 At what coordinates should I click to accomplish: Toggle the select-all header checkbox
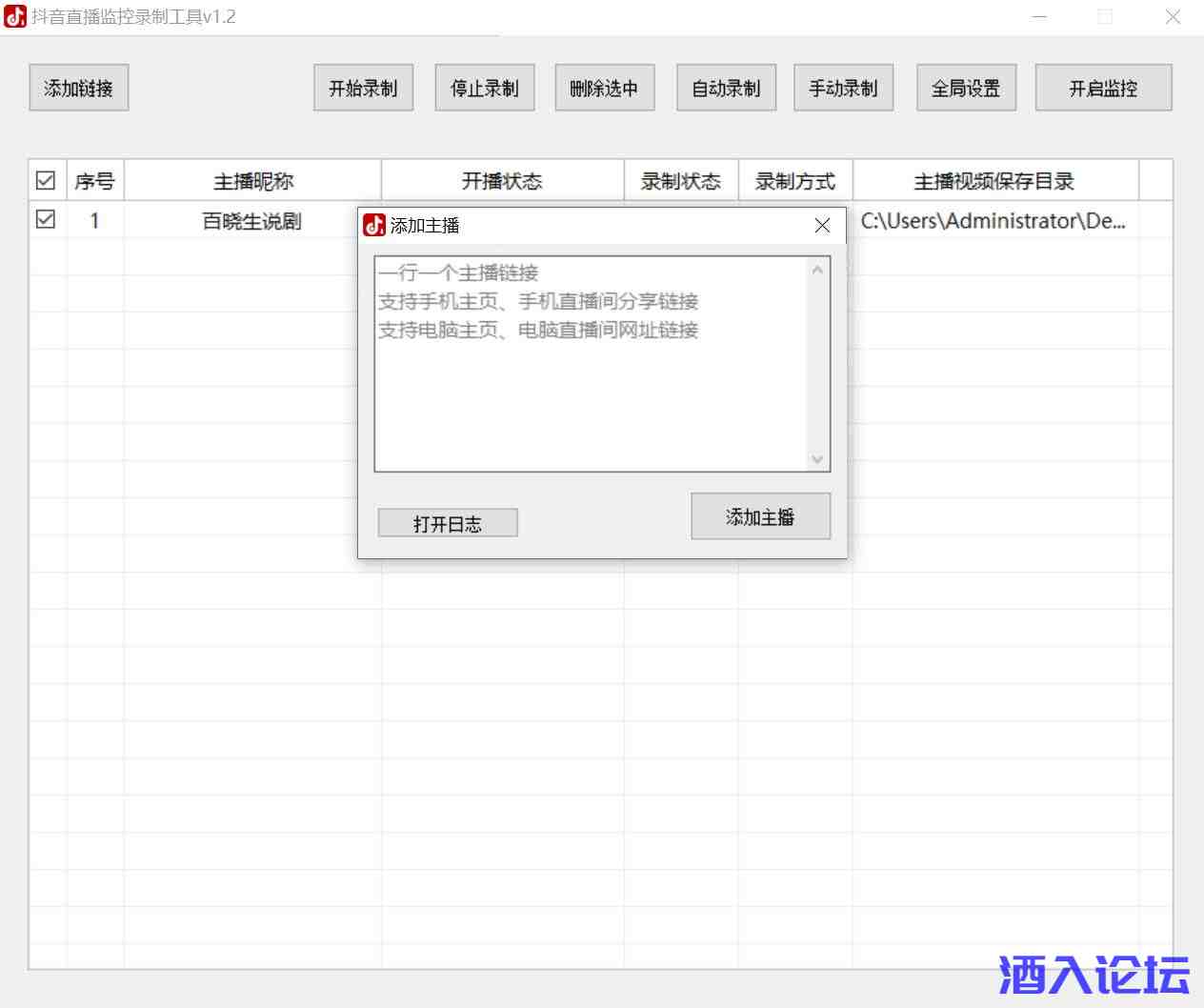pyautogui.click(x=46, y=180)
